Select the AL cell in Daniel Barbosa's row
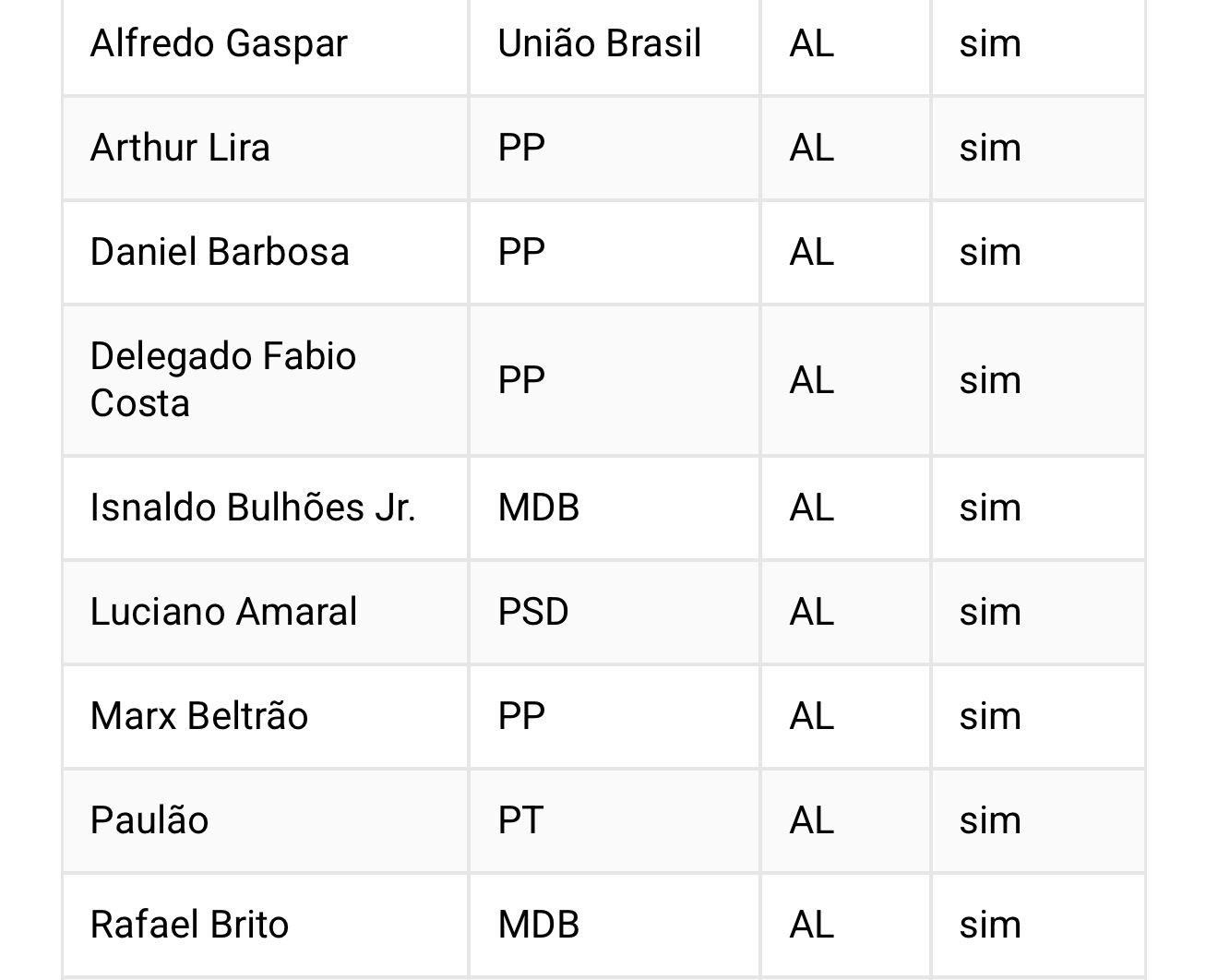Image resolution: width=1218 pixels, height=980 pixels. point(811,252)
